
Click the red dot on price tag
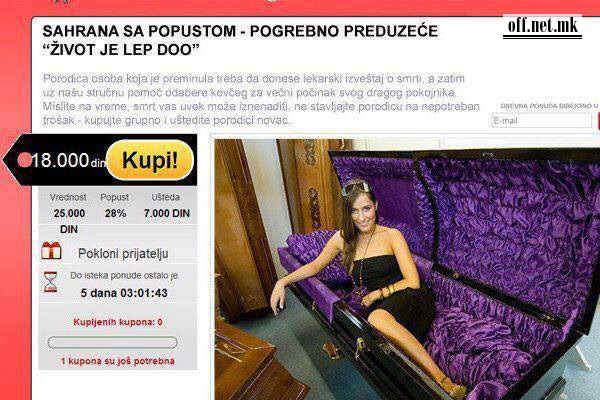point(24,160)
